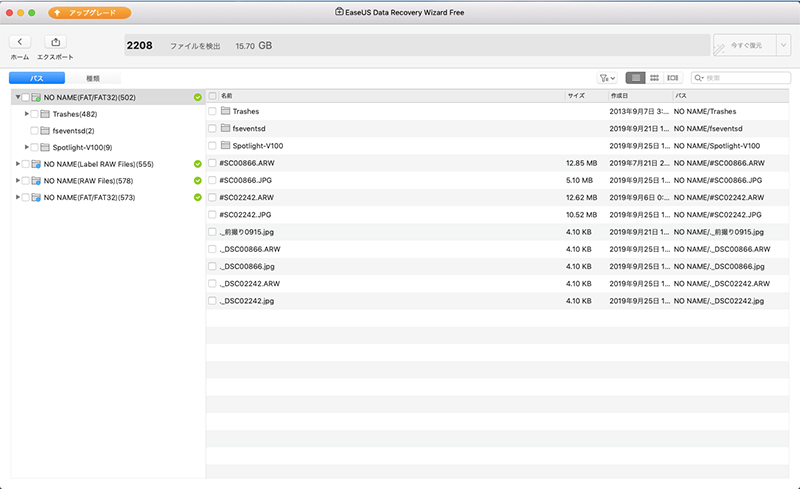This screenshot has width=800, height=489.
Task: Tick the select-all checkbox in header
Action: (x=213, y=96)
